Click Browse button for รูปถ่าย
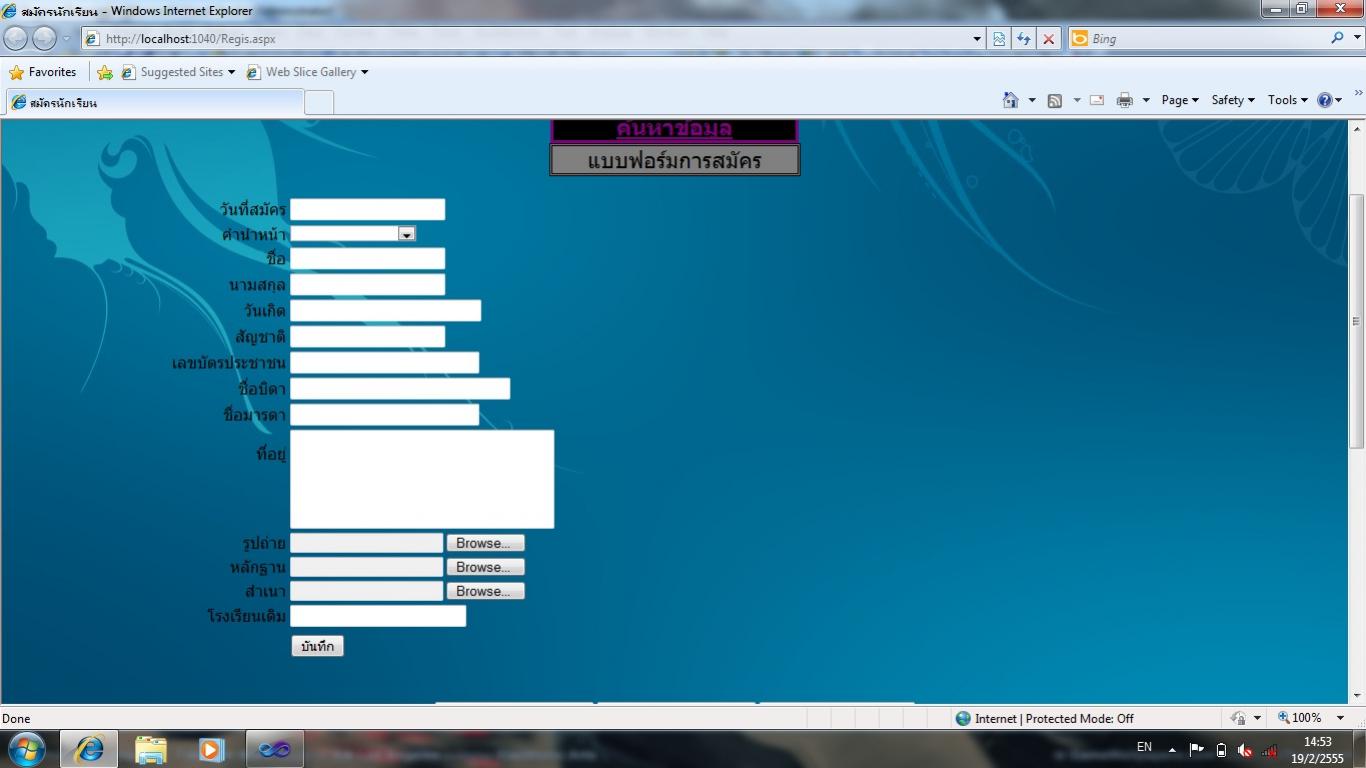Screen dimensions: 1366x768 pos(485,543)
